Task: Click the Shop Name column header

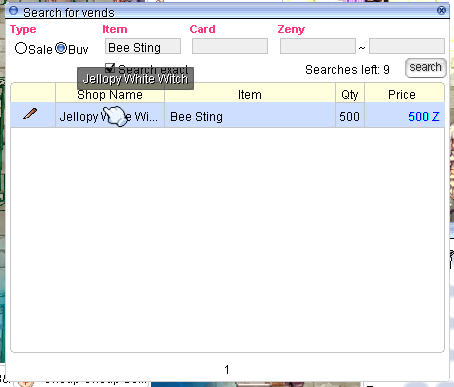Action: 110,95
